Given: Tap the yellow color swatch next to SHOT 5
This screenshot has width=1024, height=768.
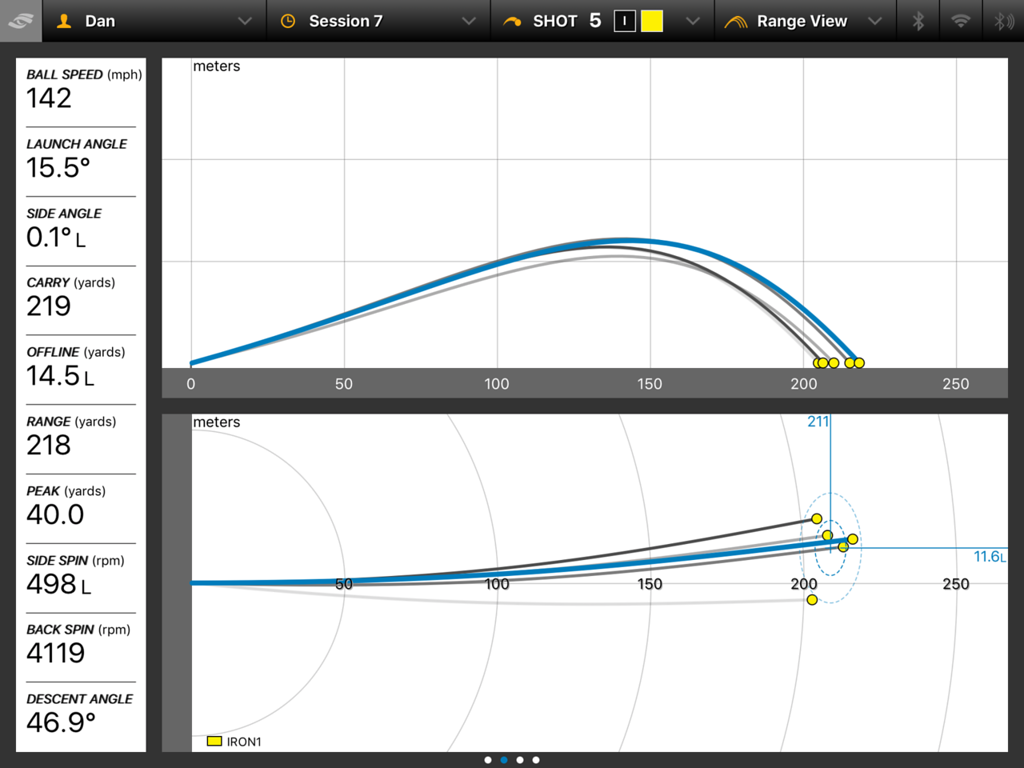Looking at the screenshot, I should pos(652,21).
